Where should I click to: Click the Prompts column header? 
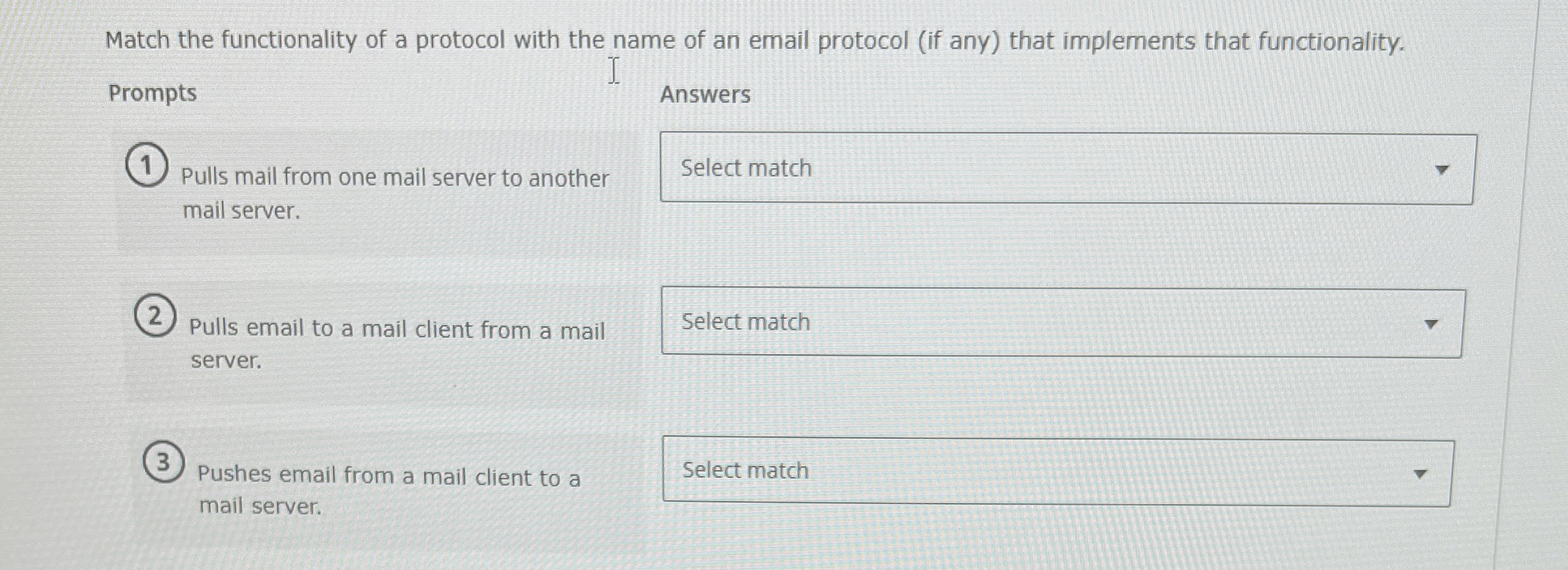tap(153, 93)
